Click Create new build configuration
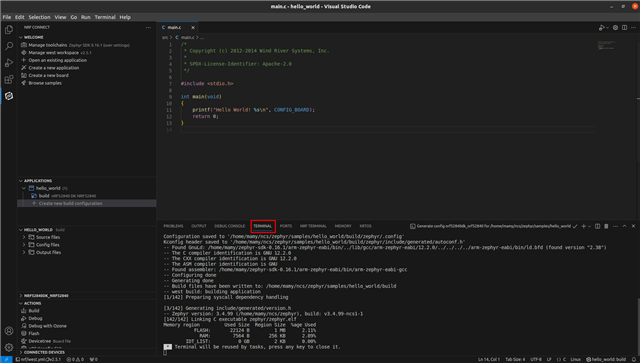Screen dimensions: 640x363 (87, 203)
